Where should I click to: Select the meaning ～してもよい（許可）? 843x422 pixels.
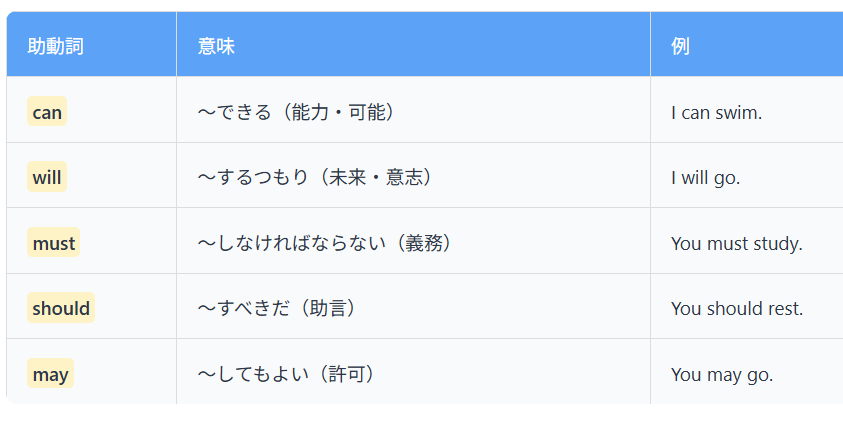point(288,375)
